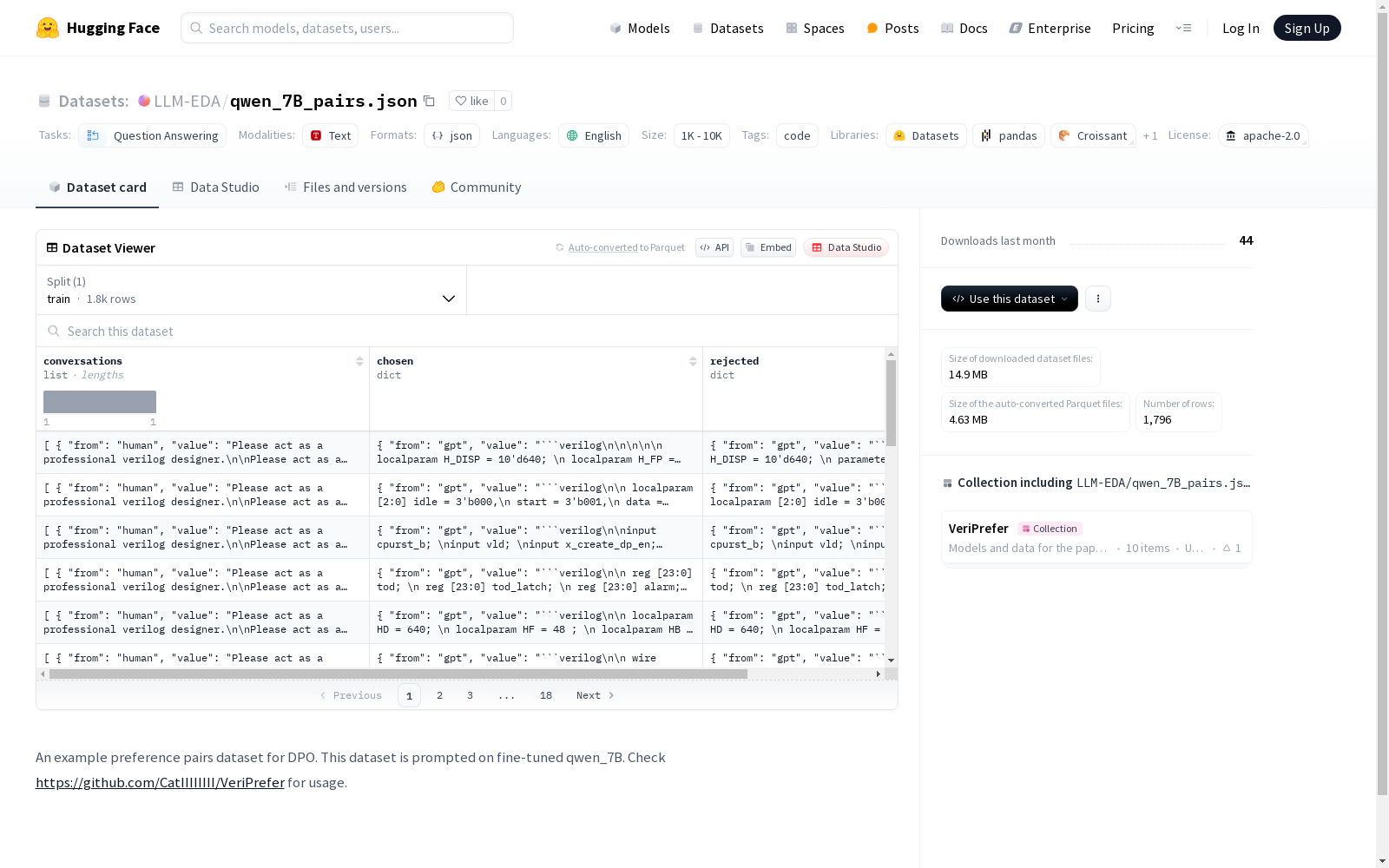Image resolution: width=1389 pixels, height=868 pixels.
Task: Click Previous page button
Action: (351, 695)
